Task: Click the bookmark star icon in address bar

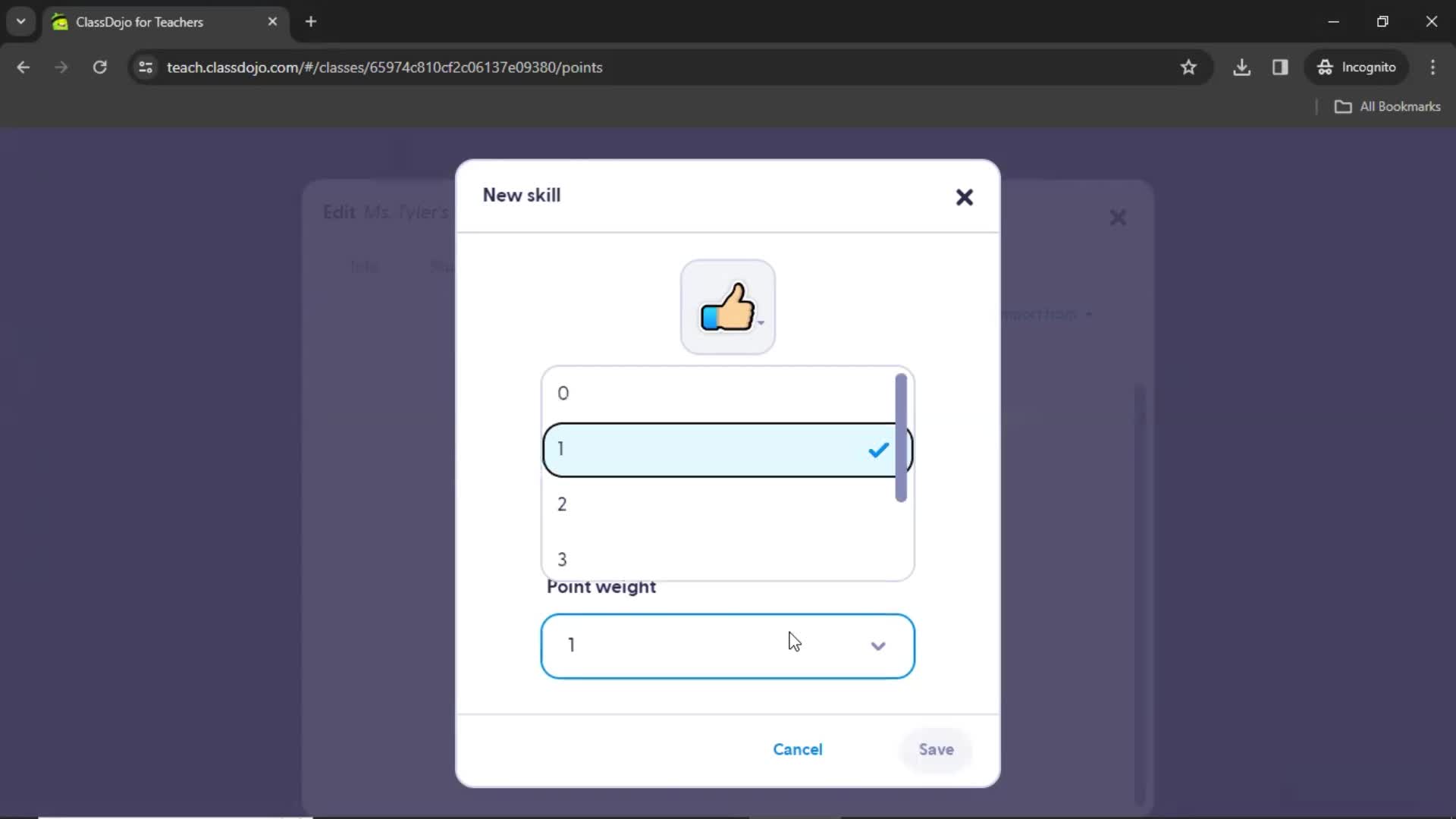Action: 1189,67
